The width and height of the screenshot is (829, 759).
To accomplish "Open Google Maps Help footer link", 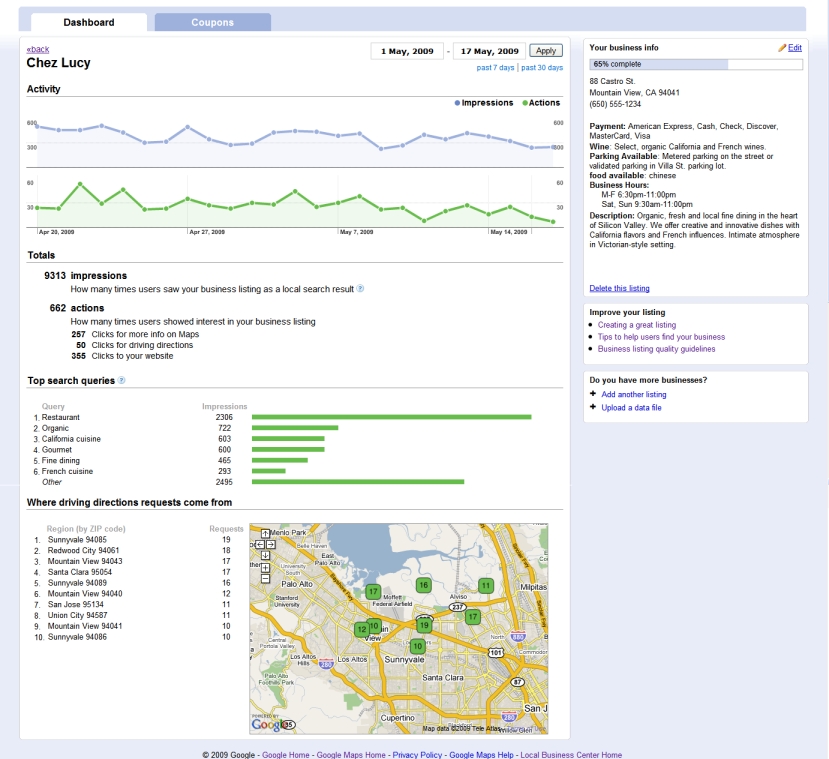I will click(x=481, y=755).
